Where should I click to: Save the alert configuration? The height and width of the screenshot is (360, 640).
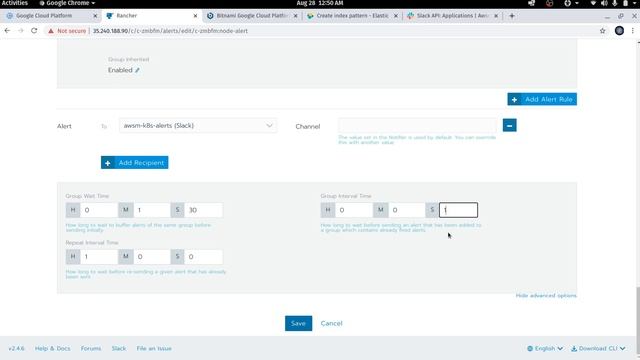pos(298,323)
